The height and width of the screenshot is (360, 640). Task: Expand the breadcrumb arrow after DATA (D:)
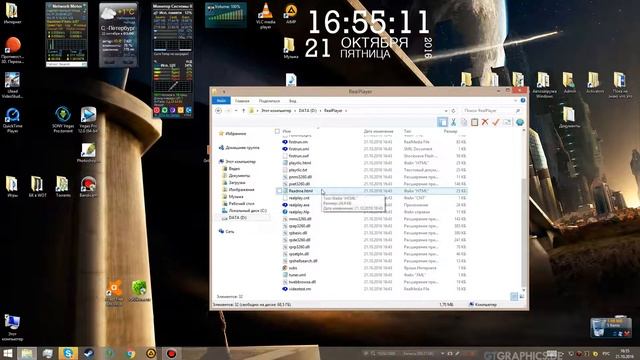coord(320,111)
